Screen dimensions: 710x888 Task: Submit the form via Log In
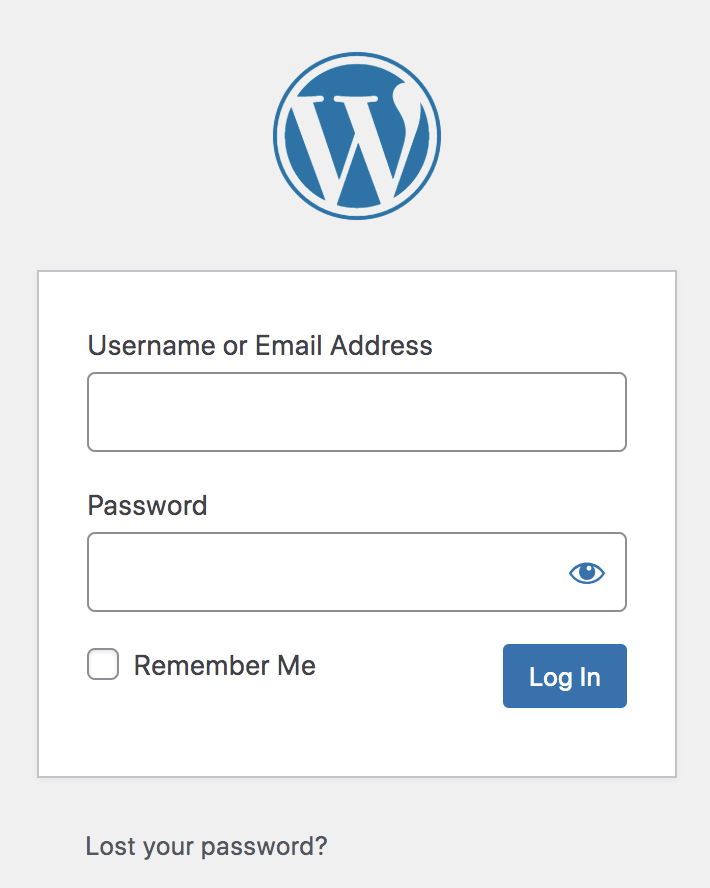pyautogui.click(x=564, y=676)
